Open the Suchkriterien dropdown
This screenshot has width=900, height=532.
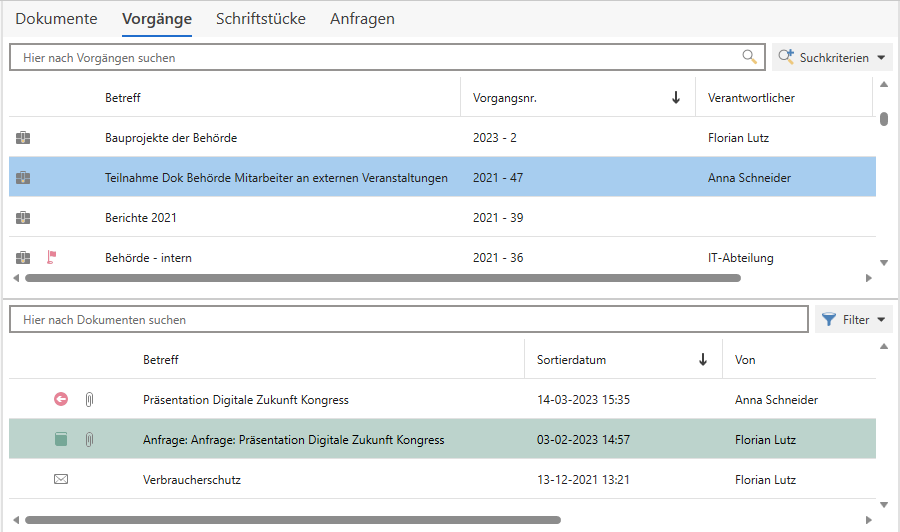click(832, 58)
